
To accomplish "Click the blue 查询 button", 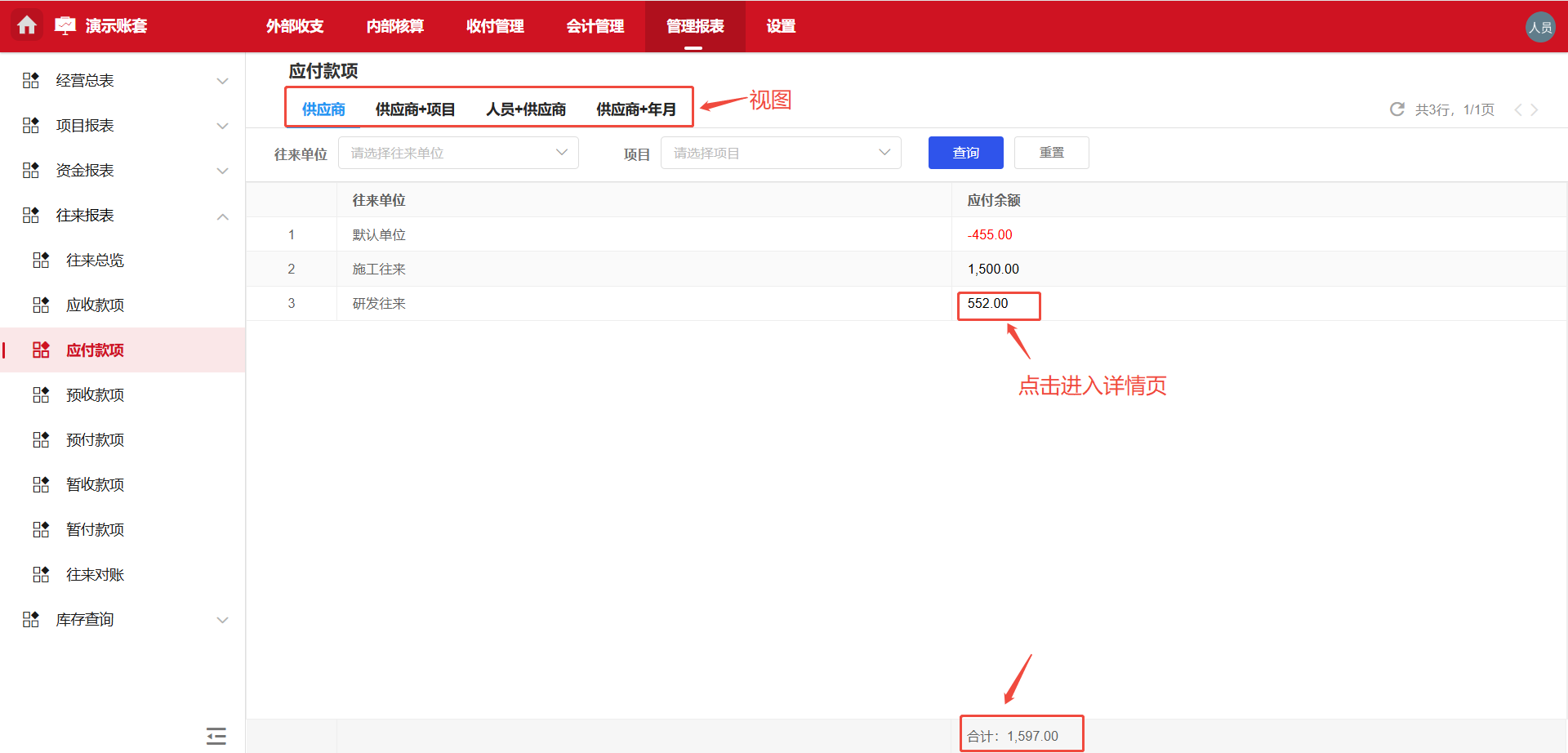I will [x=965, y=152].
